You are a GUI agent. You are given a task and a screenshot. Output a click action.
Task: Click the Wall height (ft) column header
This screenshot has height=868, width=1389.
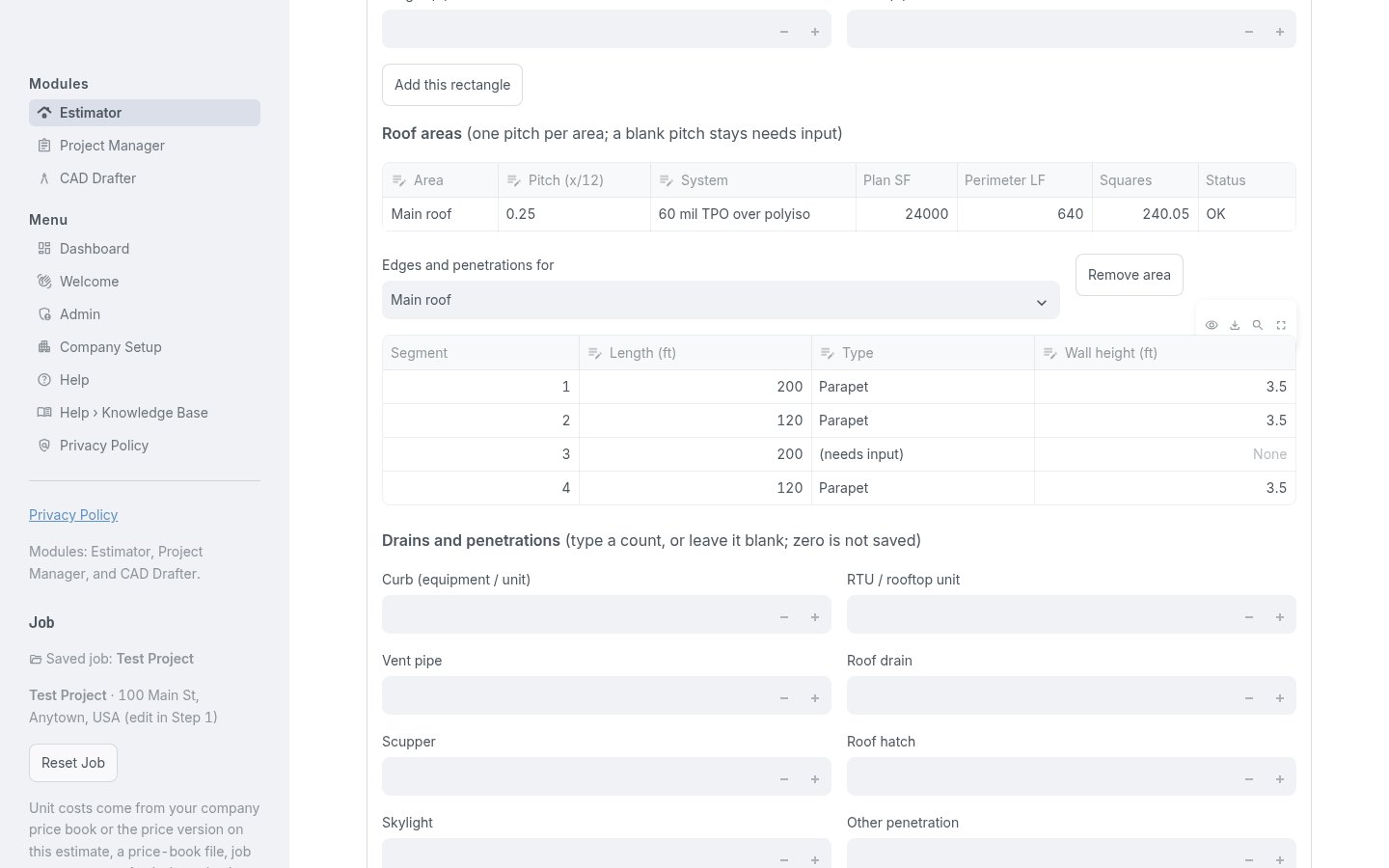coord(1164,353)
